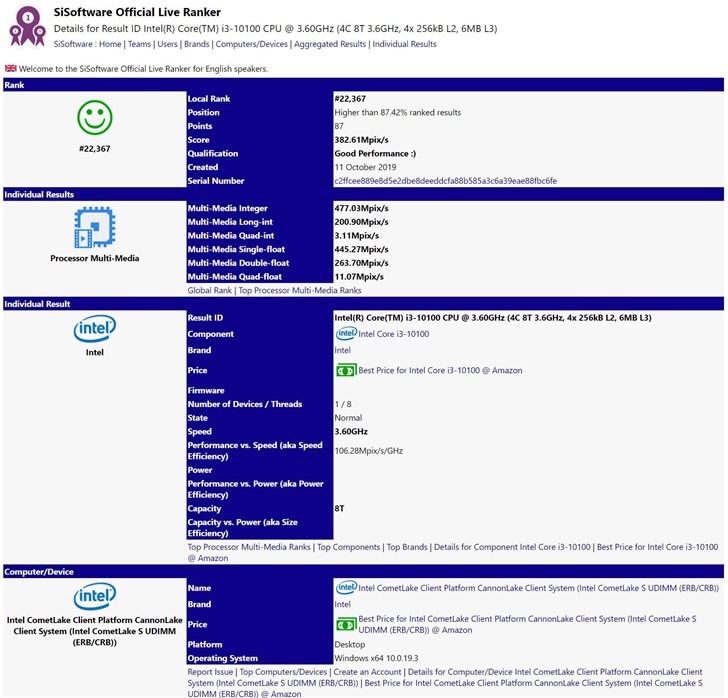Click the created date 11 October 2019
This screenshot has height=698, width=728.
(365, 167)
